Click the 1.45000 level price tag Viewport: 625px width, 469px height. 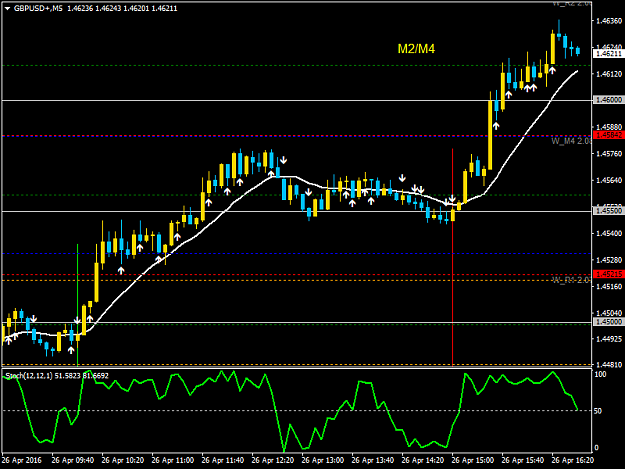tap(609, 322)
